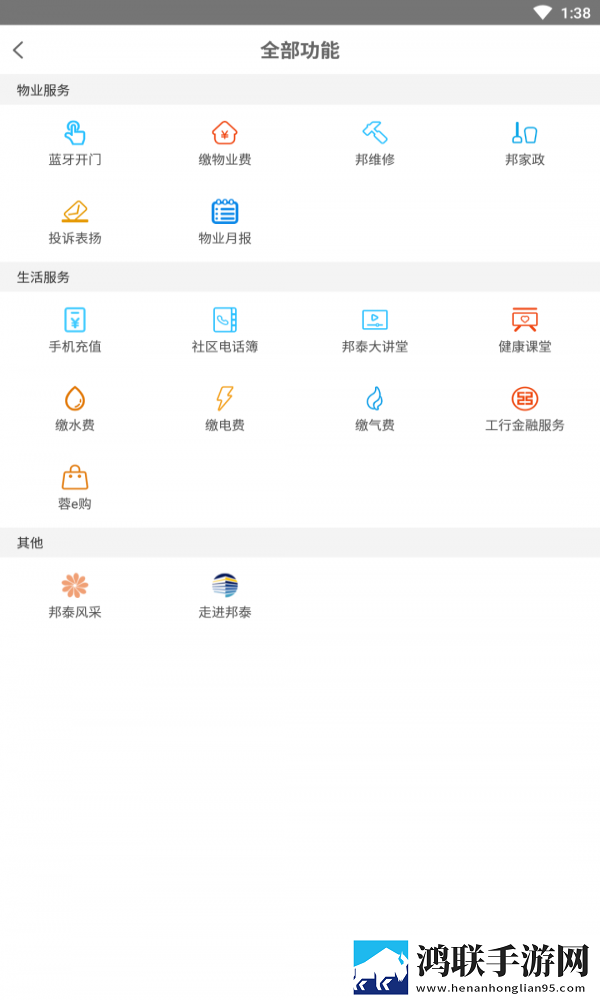Select the 邦家政 cleaning icon
The width and height of the screenshot is (600, 1000).
tap(525, 133)
